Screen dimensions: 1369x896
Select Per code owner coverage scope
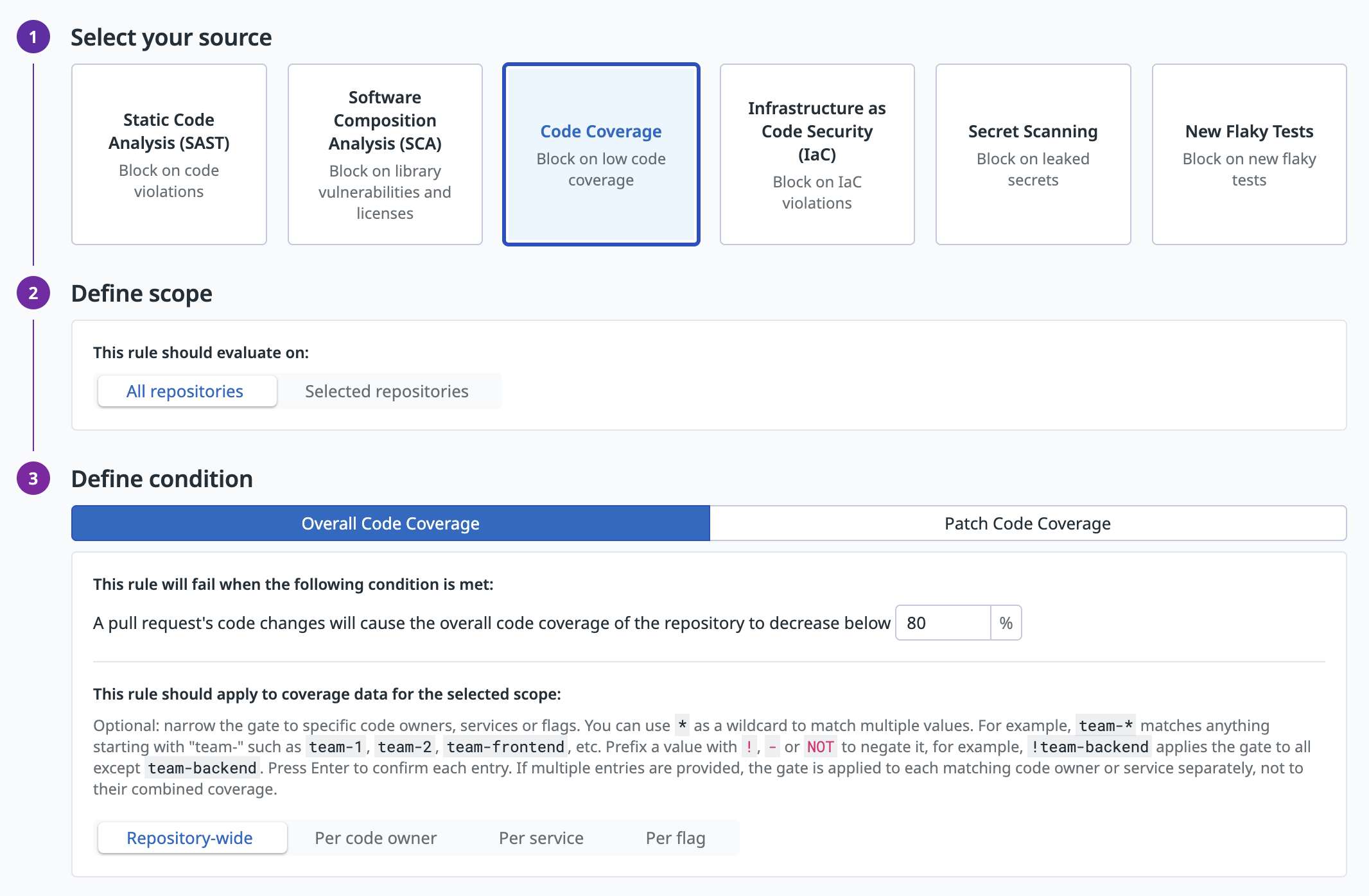(376, 838)
